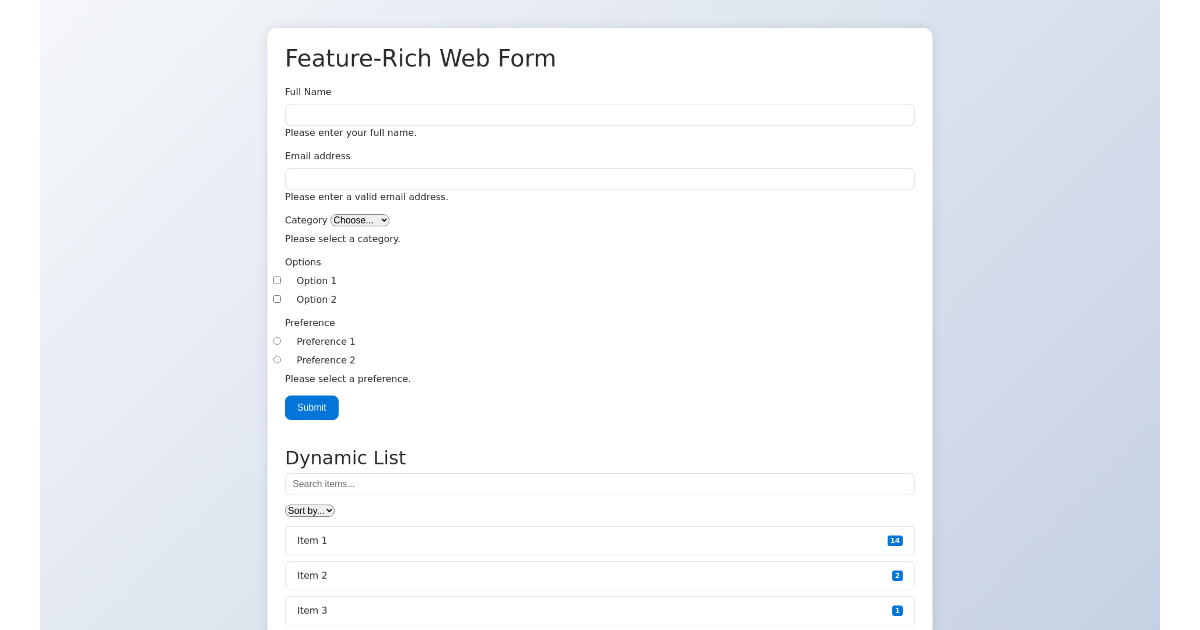Click the badge showing 2 on Item 2

coord(897,575)
